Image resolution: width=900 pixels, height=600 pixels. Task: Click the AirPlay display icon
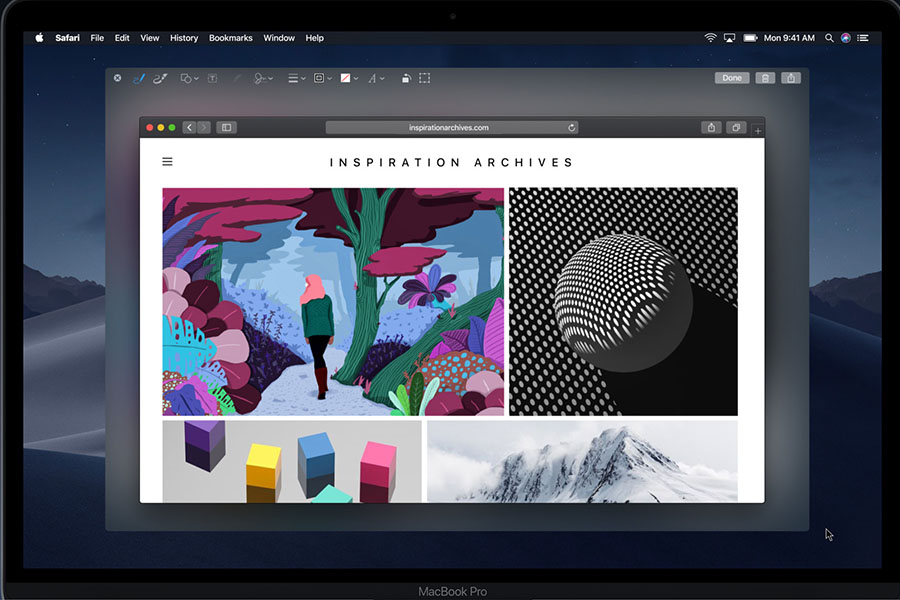pos(730,38)
